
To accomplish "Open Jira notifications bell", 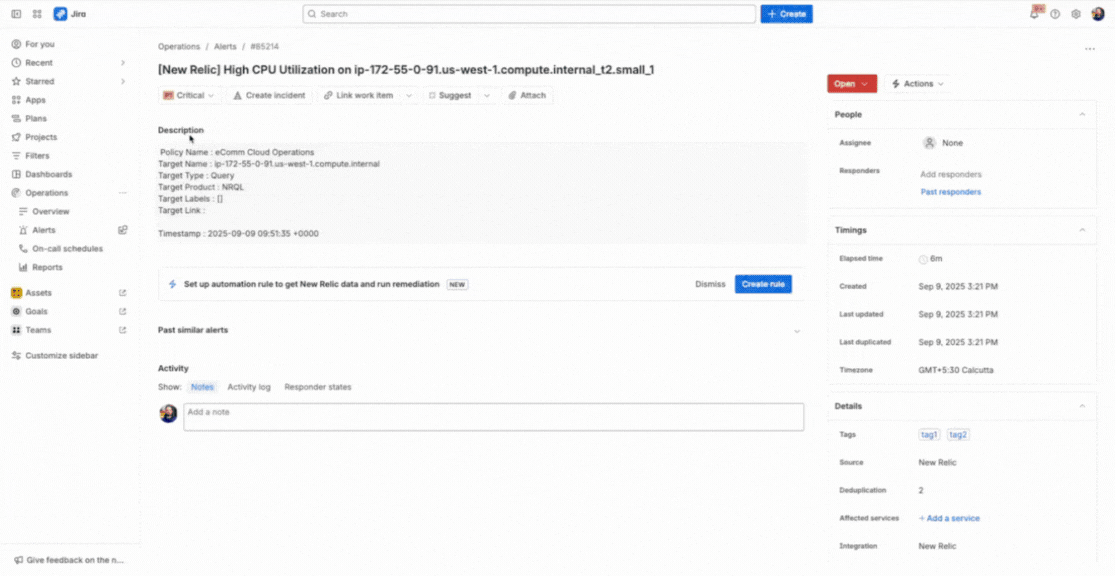I will (x=1035, y=13).
